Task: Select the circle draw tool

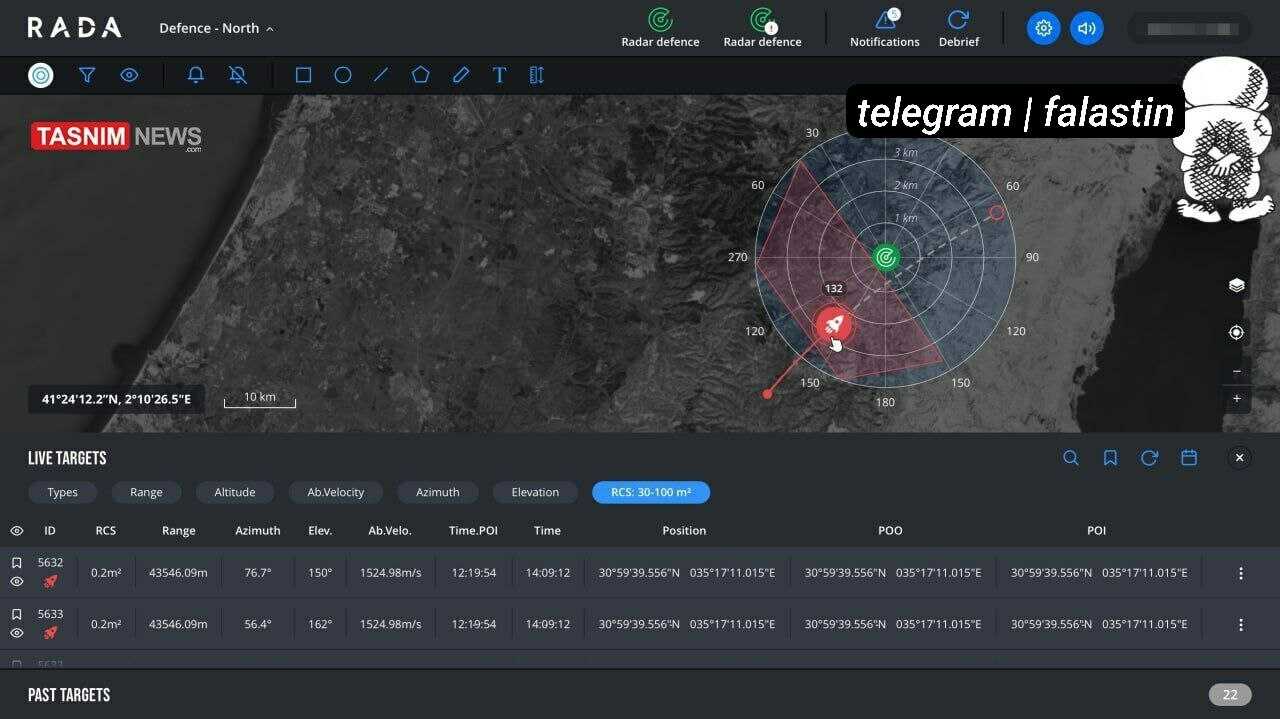Action: [342, 75]
